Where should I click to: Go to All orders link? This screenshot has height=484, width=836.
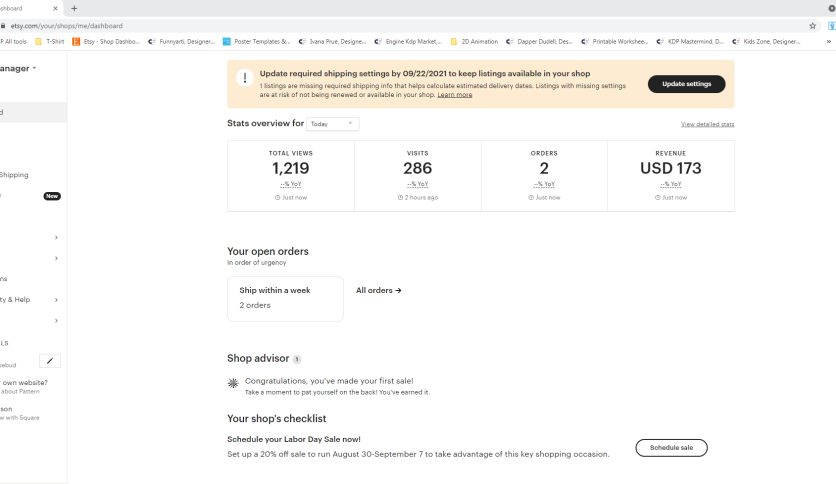click(x=379, y=291)
